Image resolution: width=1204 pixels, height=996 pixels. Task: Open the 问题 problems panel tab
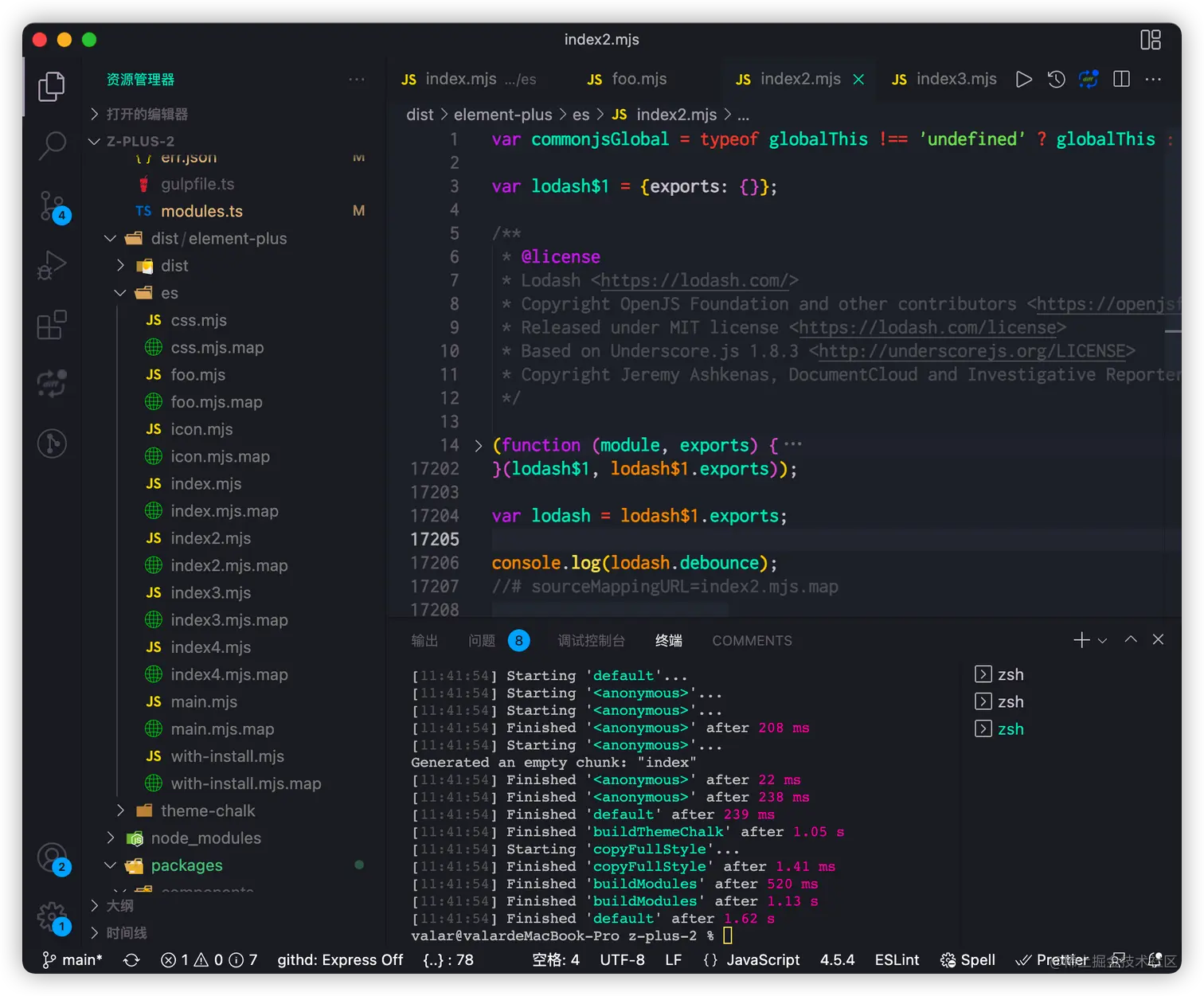(x=482, y=640)
